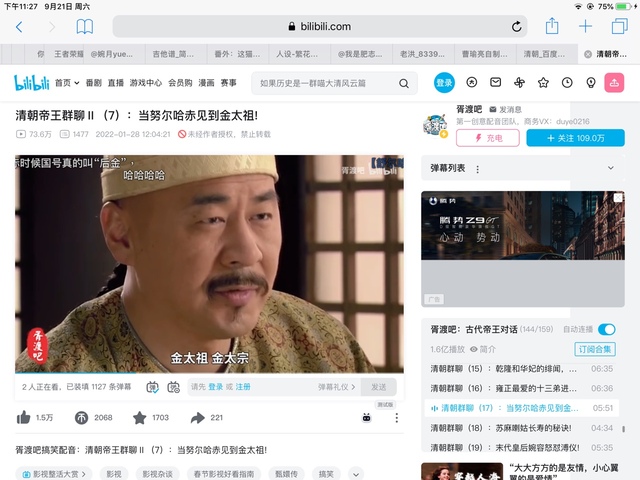Image resolution: width=640 pixels, height=480 pixels.
Task: Open Safari share sheet icon
Action: 551,27
